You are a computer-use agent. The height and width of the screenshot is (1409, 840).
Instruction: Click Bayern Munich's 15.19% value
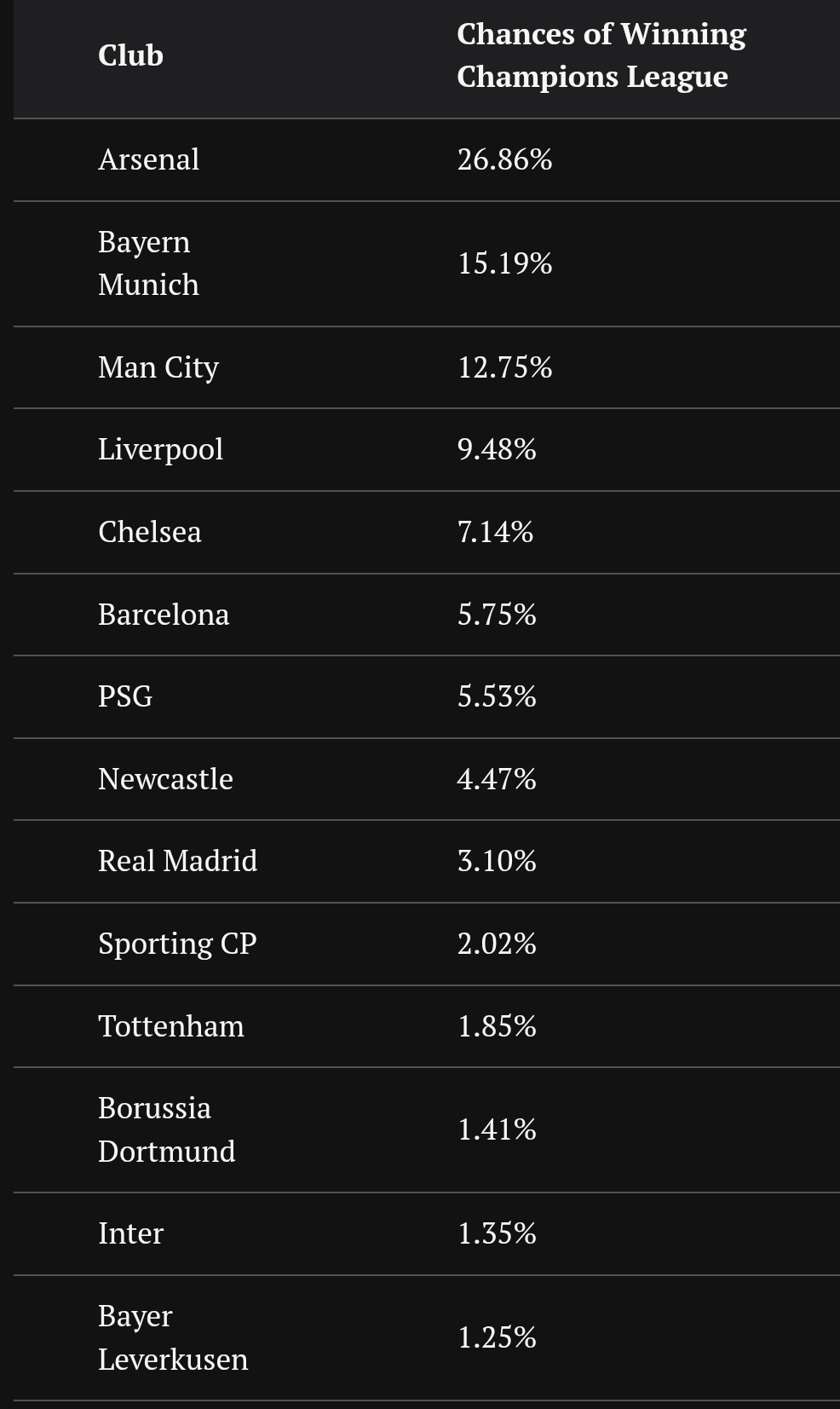pos(504,263)
